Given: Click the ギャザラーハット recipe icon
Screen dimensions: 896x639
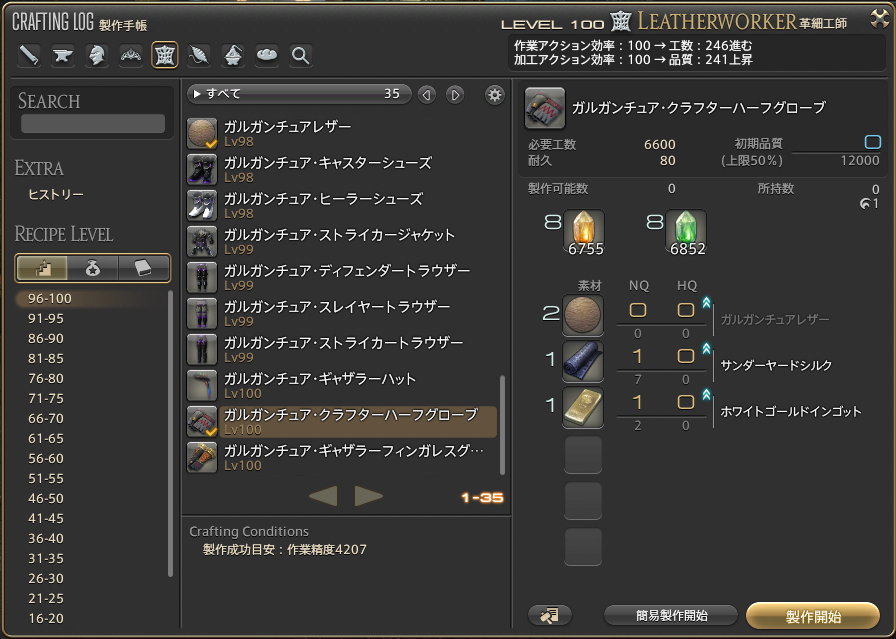Looking at the screenshot, I should (x=202, y=385).
